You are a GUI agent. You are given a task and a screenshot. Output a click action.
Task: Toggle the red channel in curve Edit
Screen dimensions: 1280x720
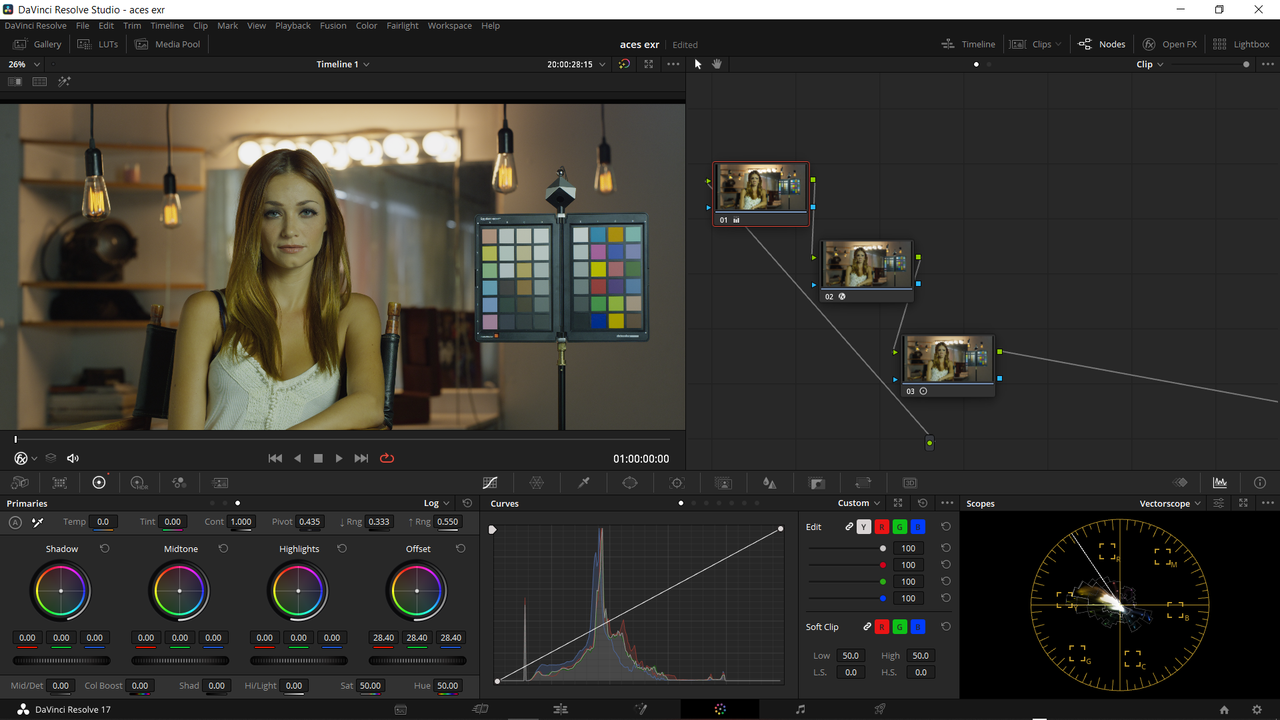[882, 527]
